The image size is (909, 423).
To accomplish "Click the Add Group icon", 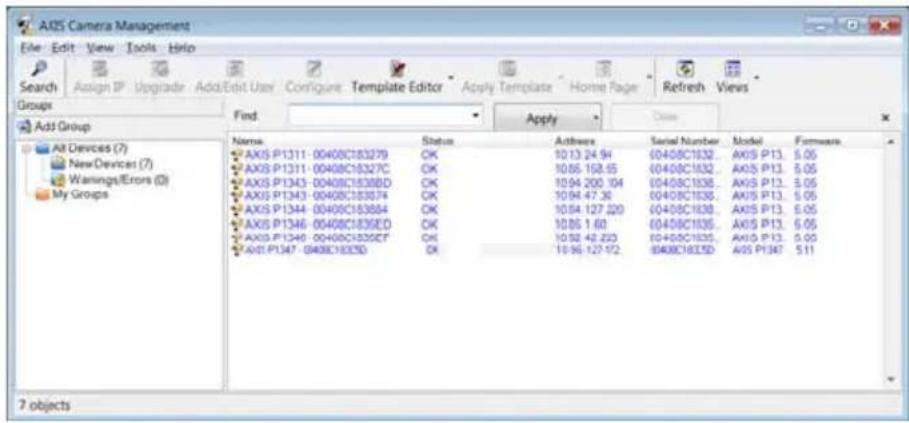I will coord(24,126).
